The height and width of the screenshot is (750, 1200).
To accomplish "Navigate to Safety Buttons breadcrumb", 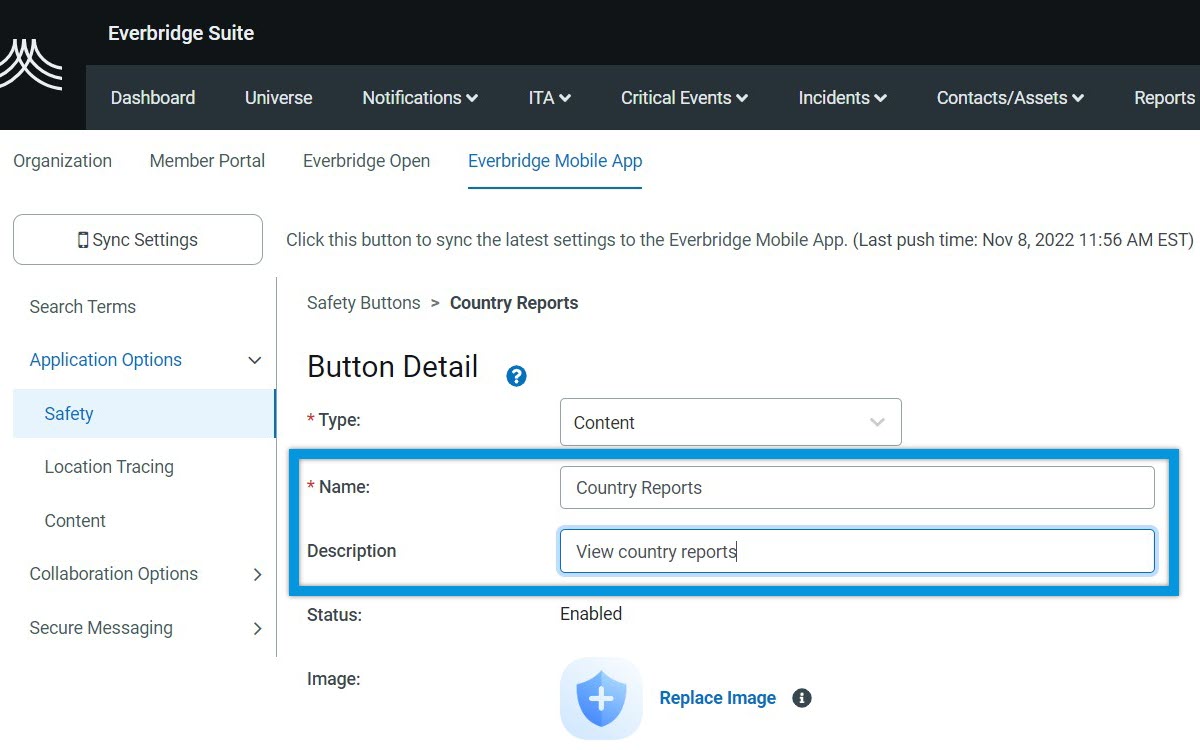I will (363, 303).
